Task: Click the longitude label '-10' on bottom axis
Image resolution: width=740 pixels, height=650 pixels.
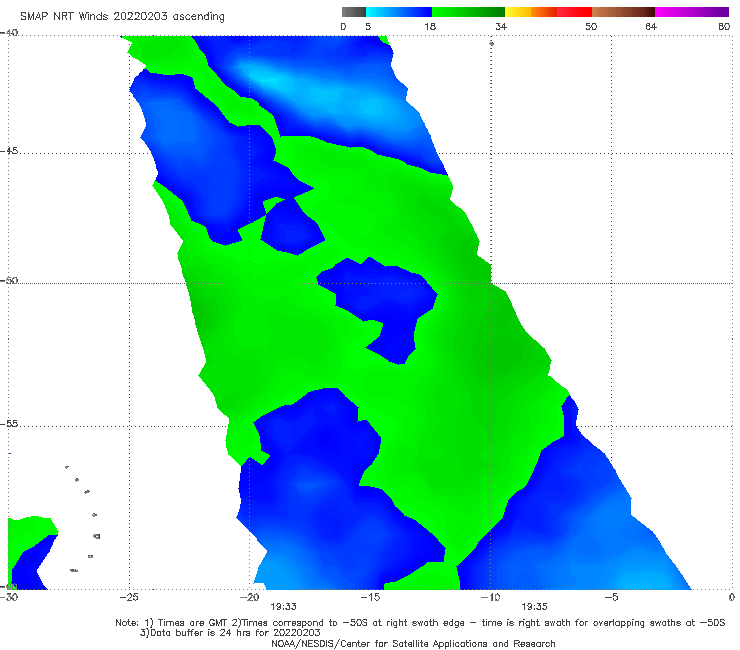Action: pos(490,597)
